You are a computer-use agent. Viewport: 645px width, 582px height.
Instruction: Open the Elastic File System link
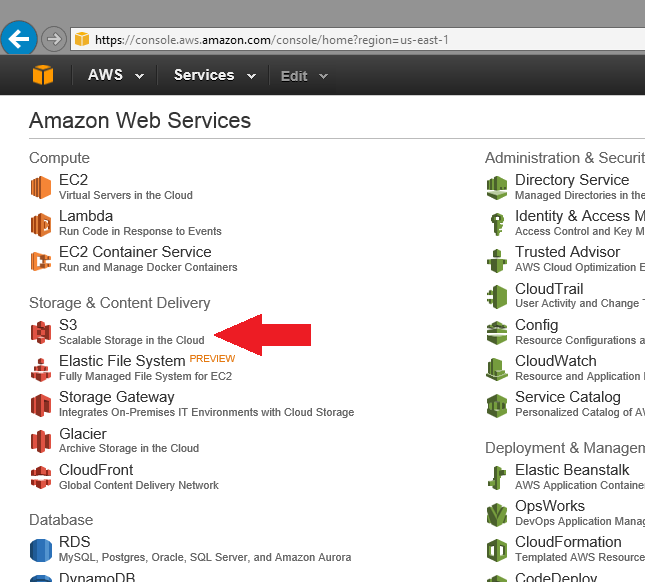coord(122,361)
